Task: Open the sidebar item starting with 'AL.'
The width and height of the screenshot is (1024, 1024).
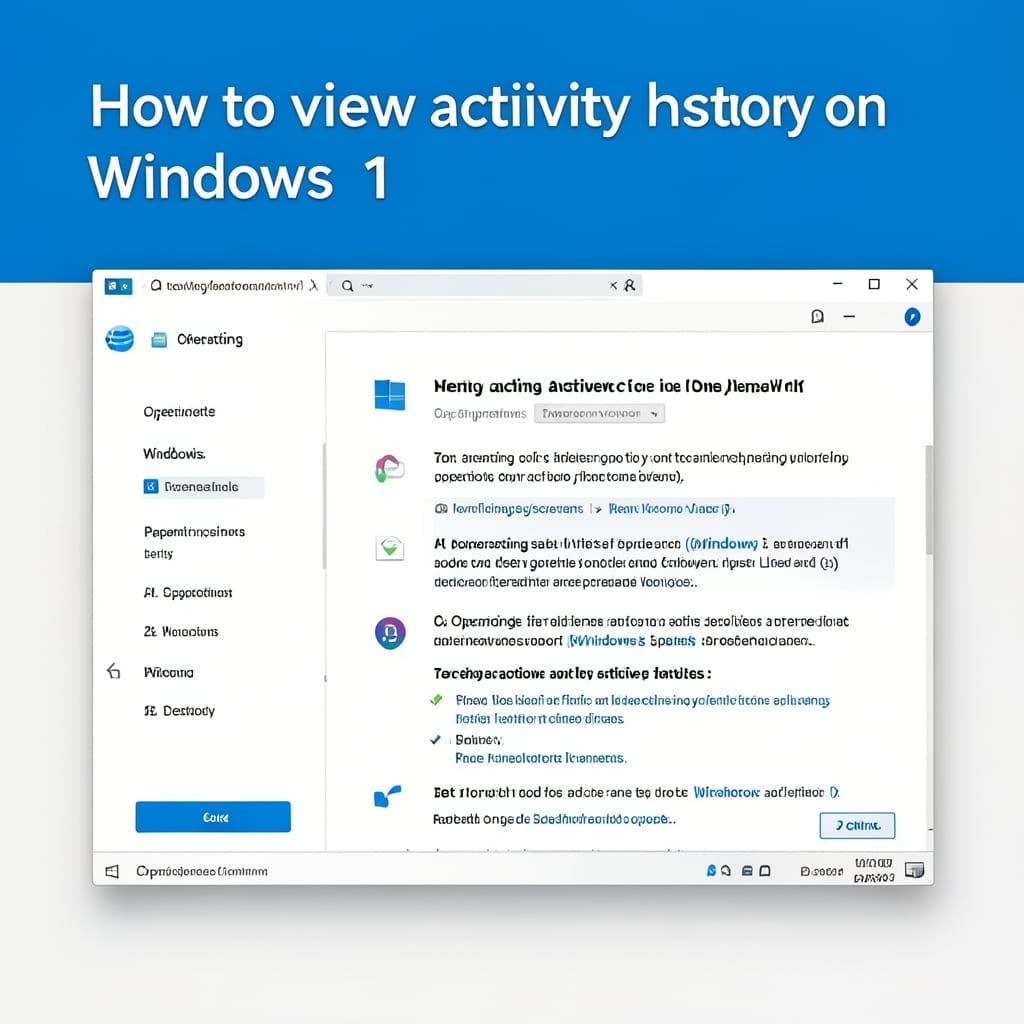Action: tap(188, 592)
